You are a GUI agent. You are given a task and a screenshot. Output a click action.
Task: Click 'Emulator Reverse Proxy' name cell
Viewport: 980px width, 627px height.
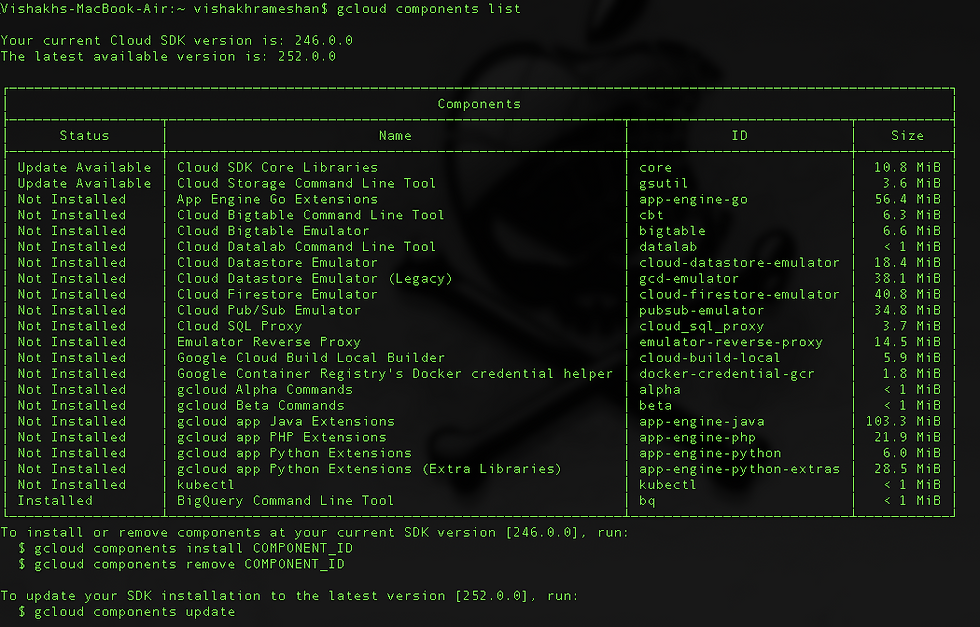pos(269,342)
